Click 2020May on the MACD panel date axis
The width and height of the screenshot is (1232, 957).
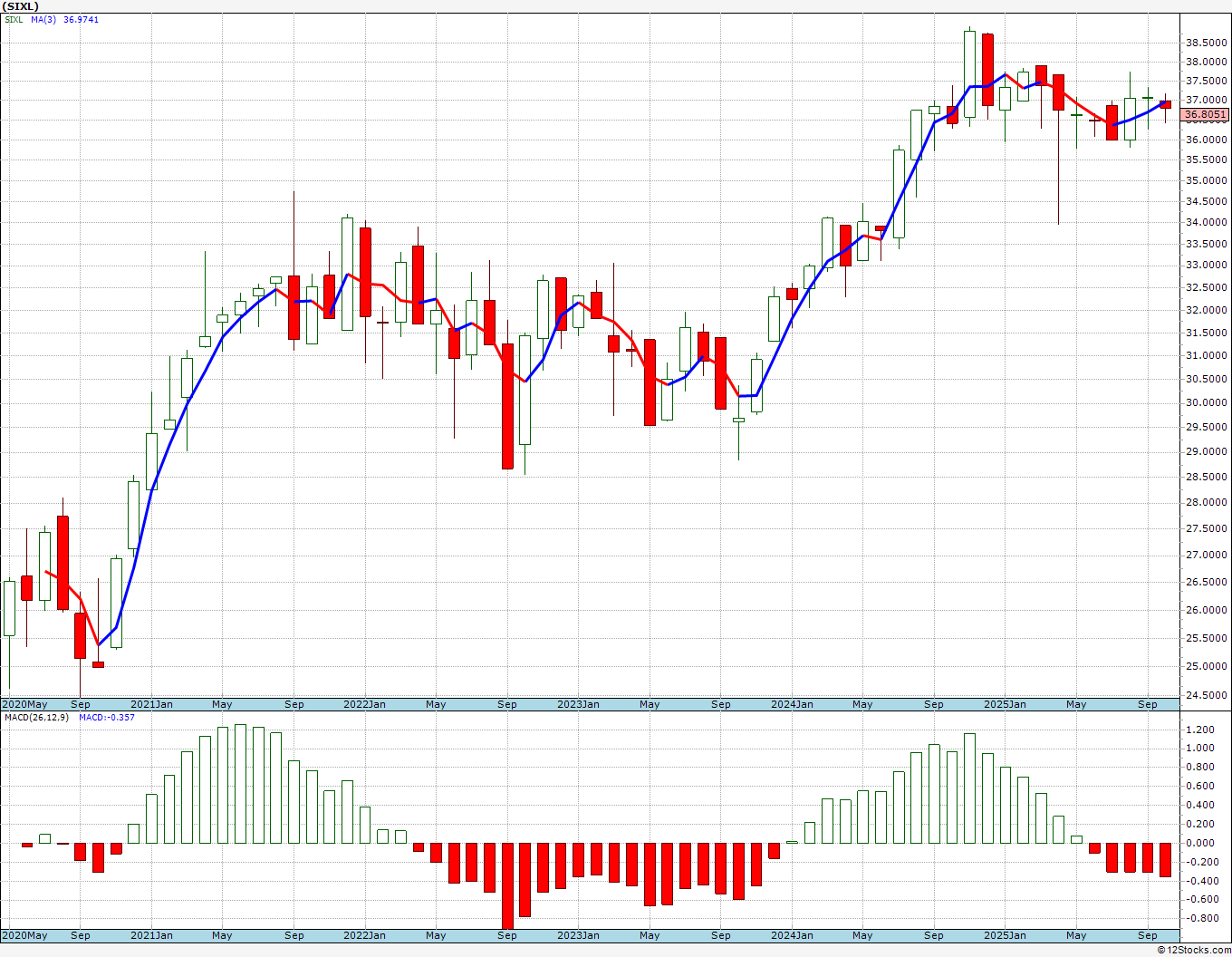(x=24, y=935)
